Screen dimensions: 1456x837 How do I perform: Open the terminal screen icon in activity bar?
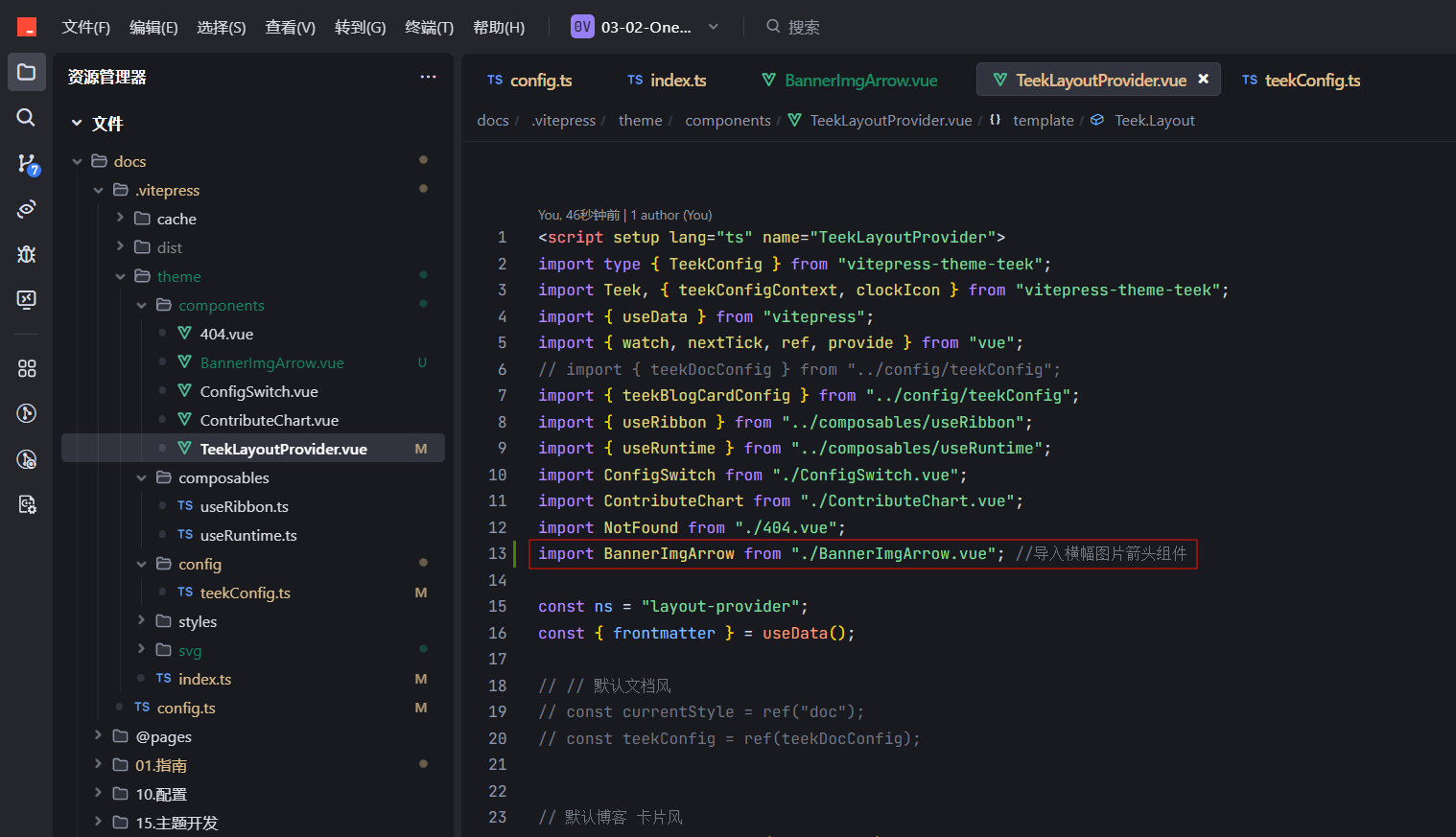tap(27, 299)
